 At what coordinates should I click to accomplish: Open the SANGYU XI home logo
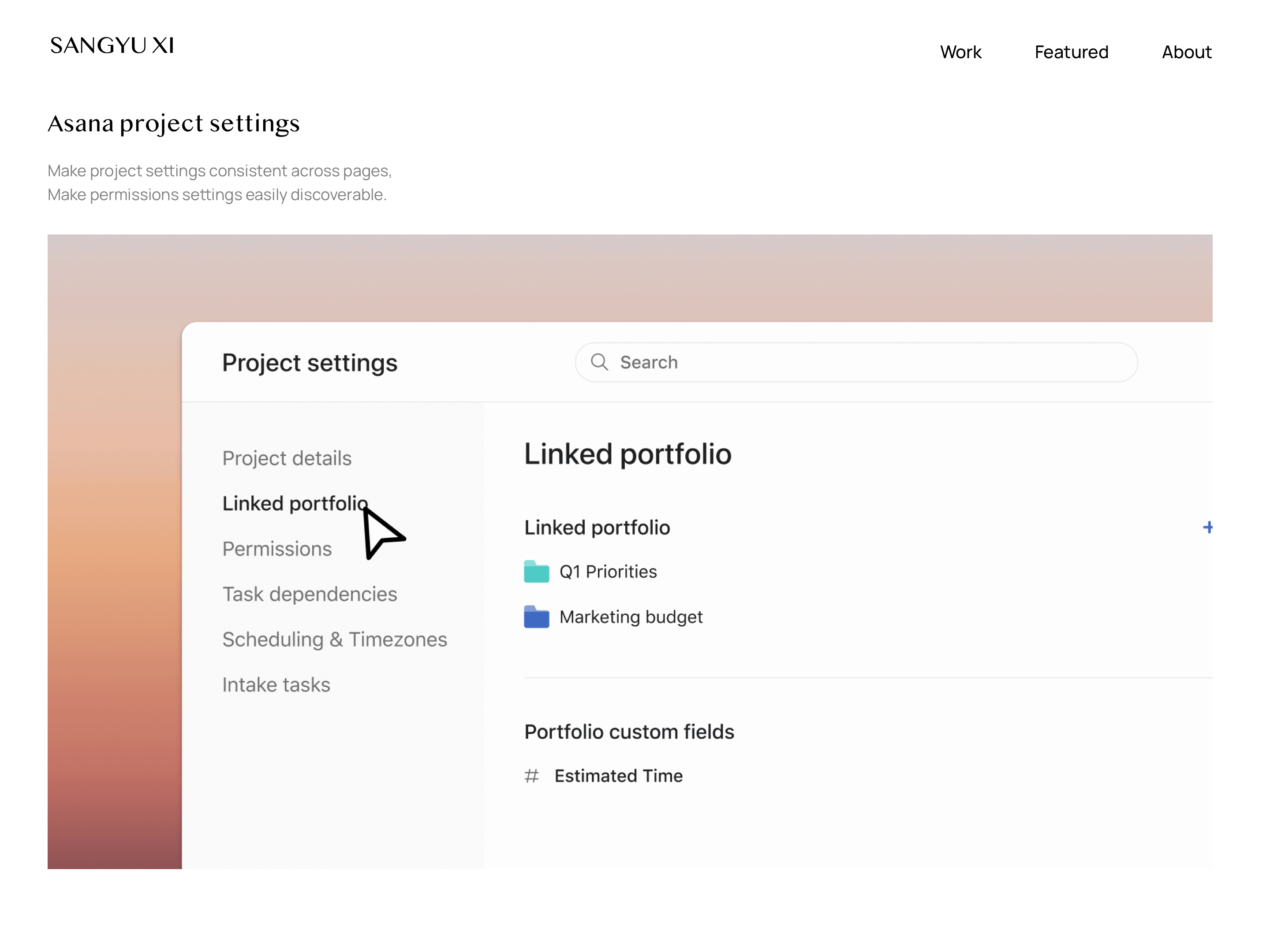(112, 45)
